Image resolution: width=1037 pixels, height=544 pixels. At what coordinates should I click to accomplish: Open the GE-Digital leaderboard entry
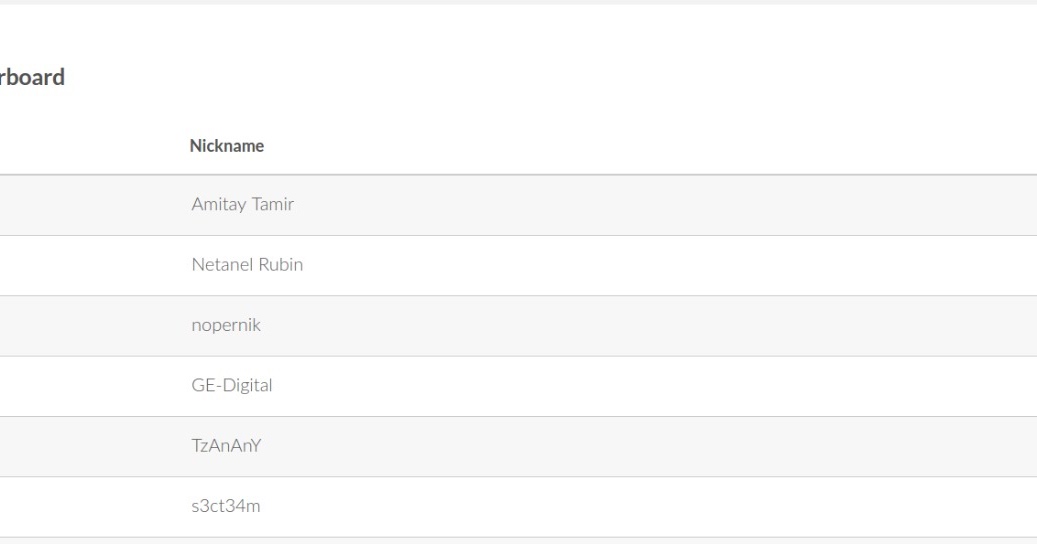[231, 385]
